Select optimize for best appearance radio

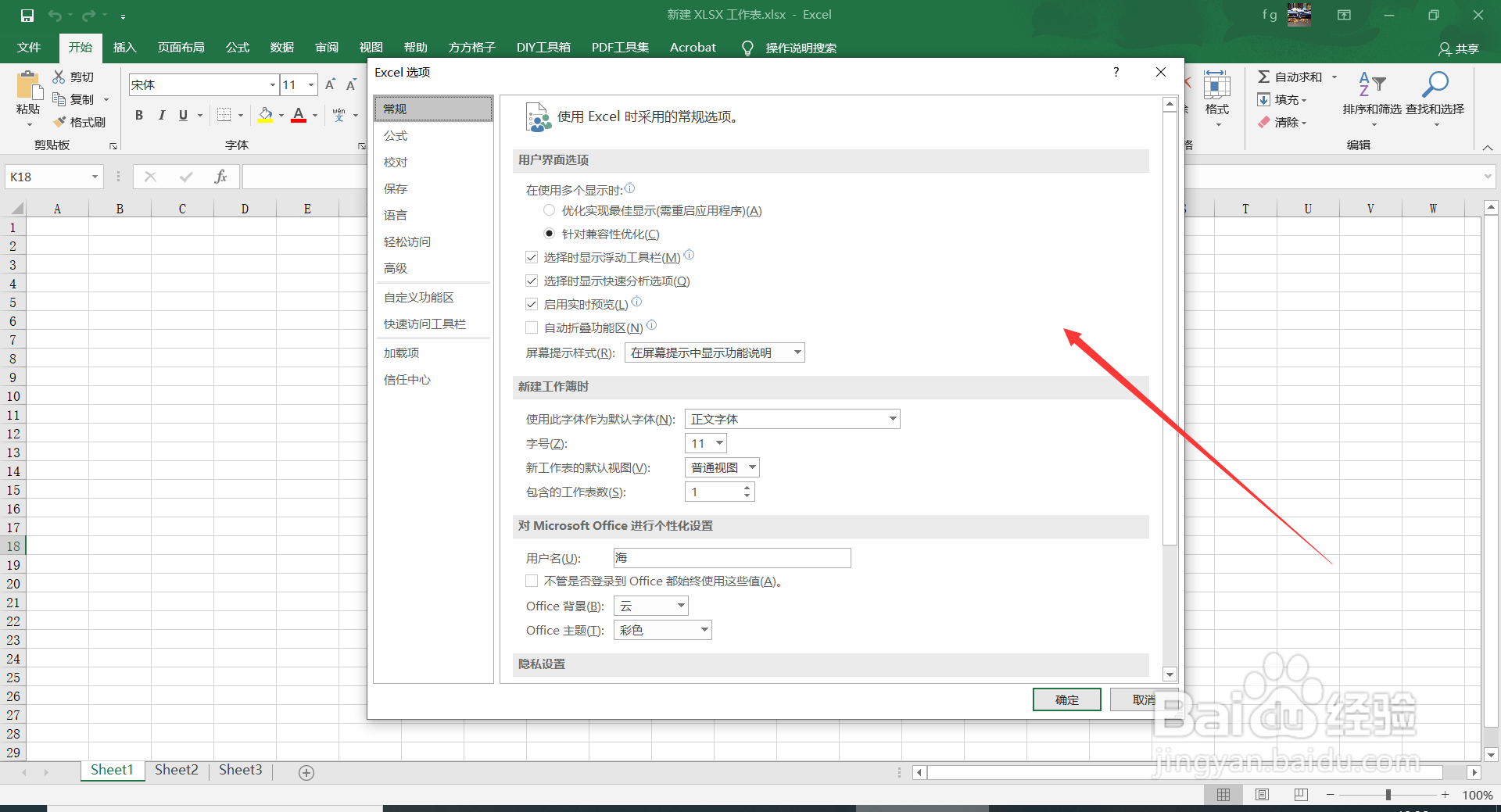tap(549, 210)
